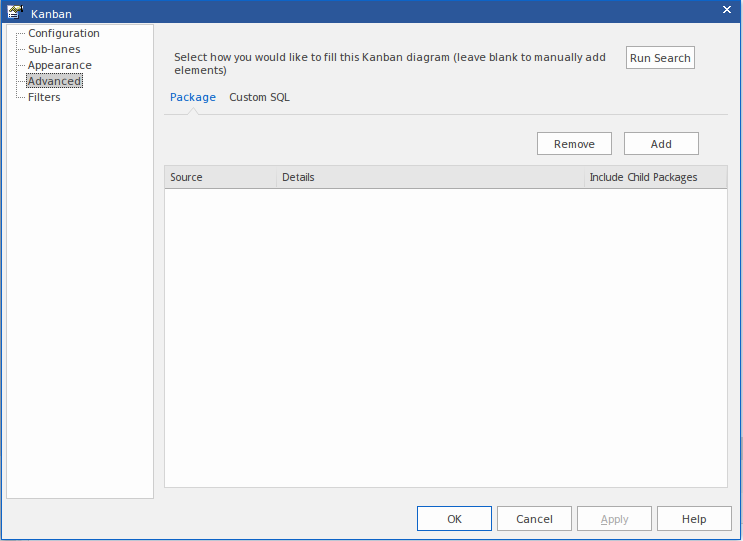Screen dimensions: 743x541
Task: Switch to the Package tab
Action: click(192, 97)
